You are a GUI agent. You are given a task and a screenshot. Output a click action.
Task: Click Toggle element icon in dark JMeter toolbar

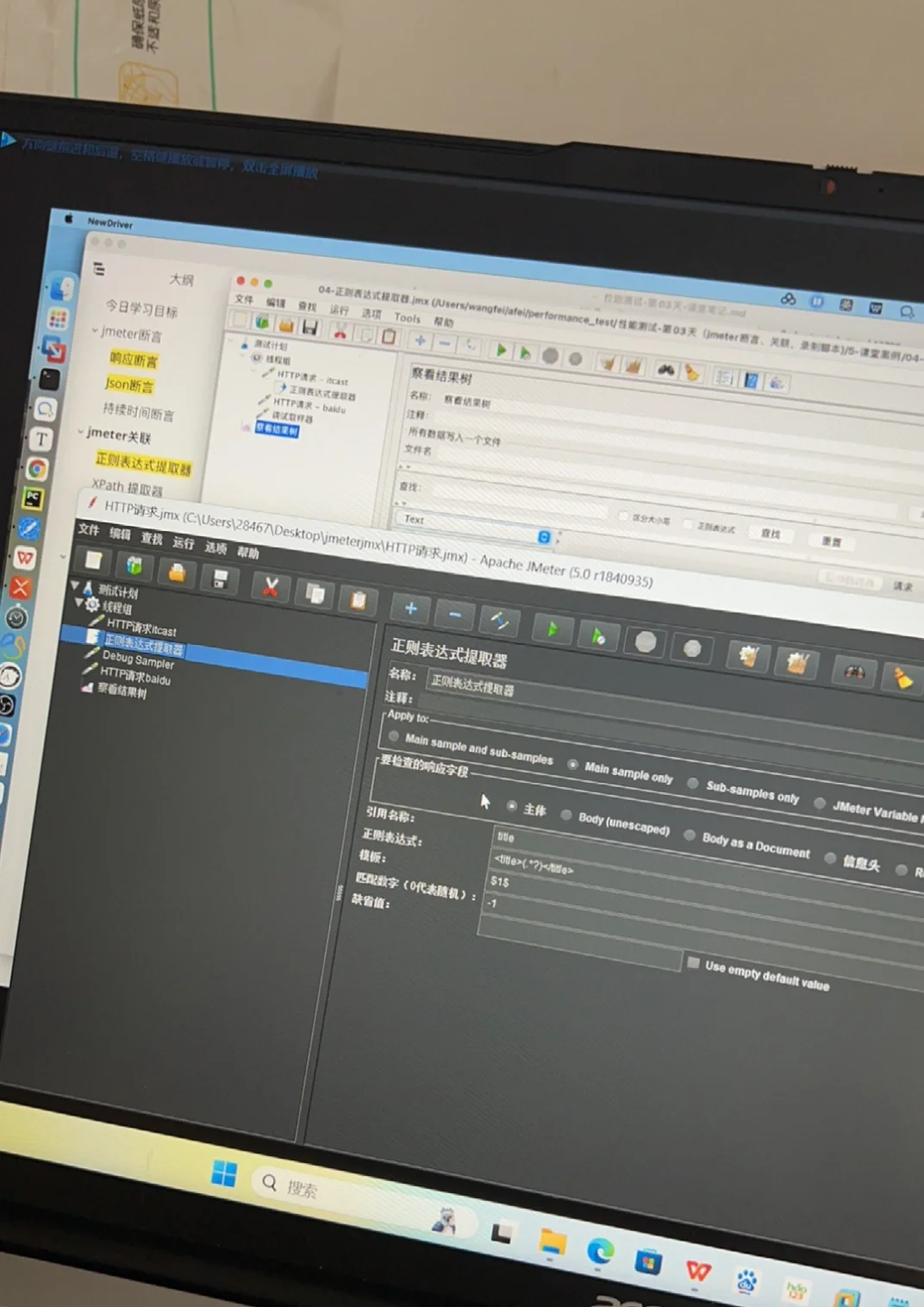point(500,621)
